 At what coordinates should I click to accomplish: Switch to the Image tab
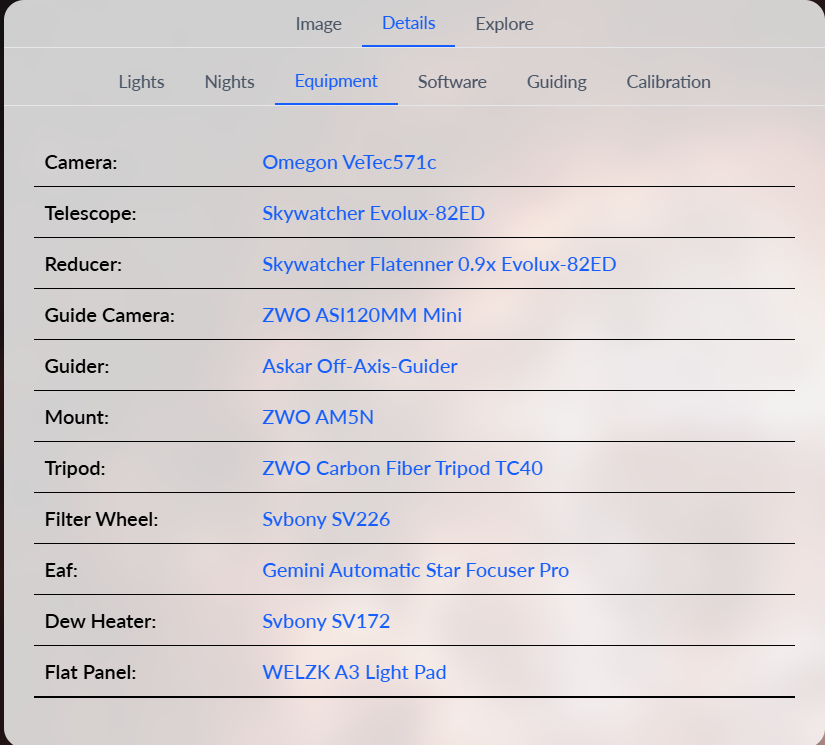318,24
